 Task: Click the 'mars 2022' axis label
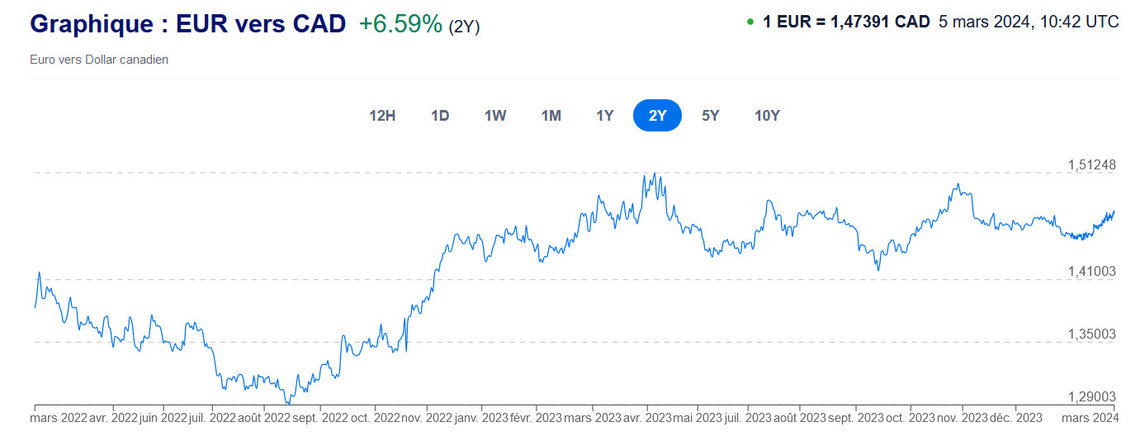[58, 418]
